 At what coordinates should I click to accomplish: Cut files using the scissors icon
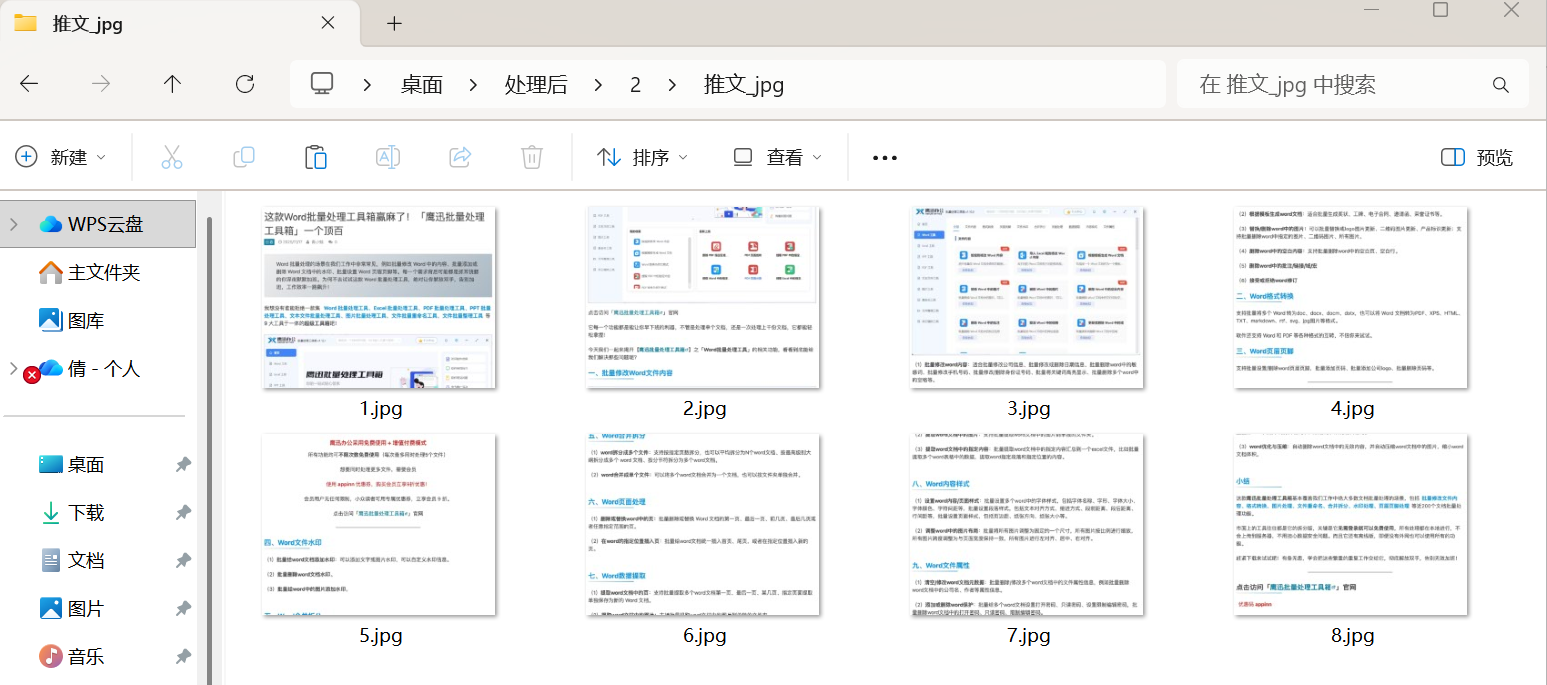(x=171, y=156)
